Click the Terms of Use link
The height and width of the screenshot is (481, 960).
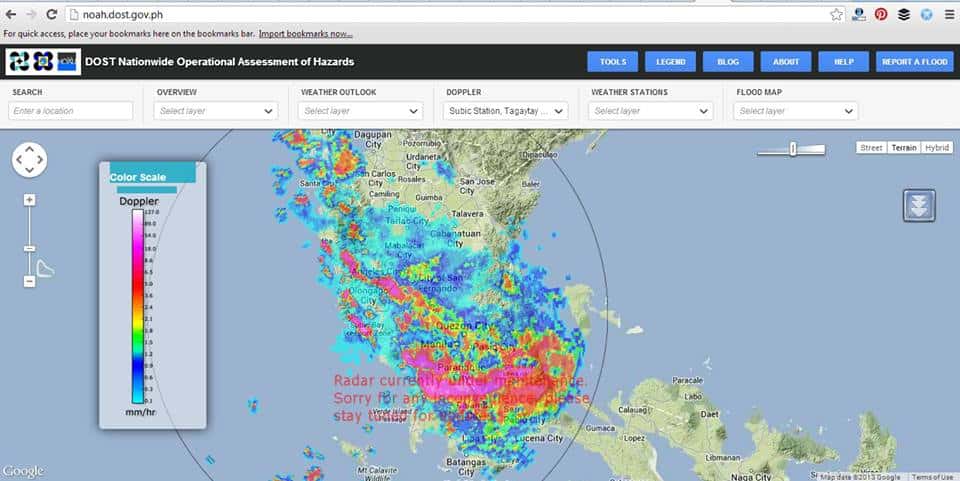point(932,477)
